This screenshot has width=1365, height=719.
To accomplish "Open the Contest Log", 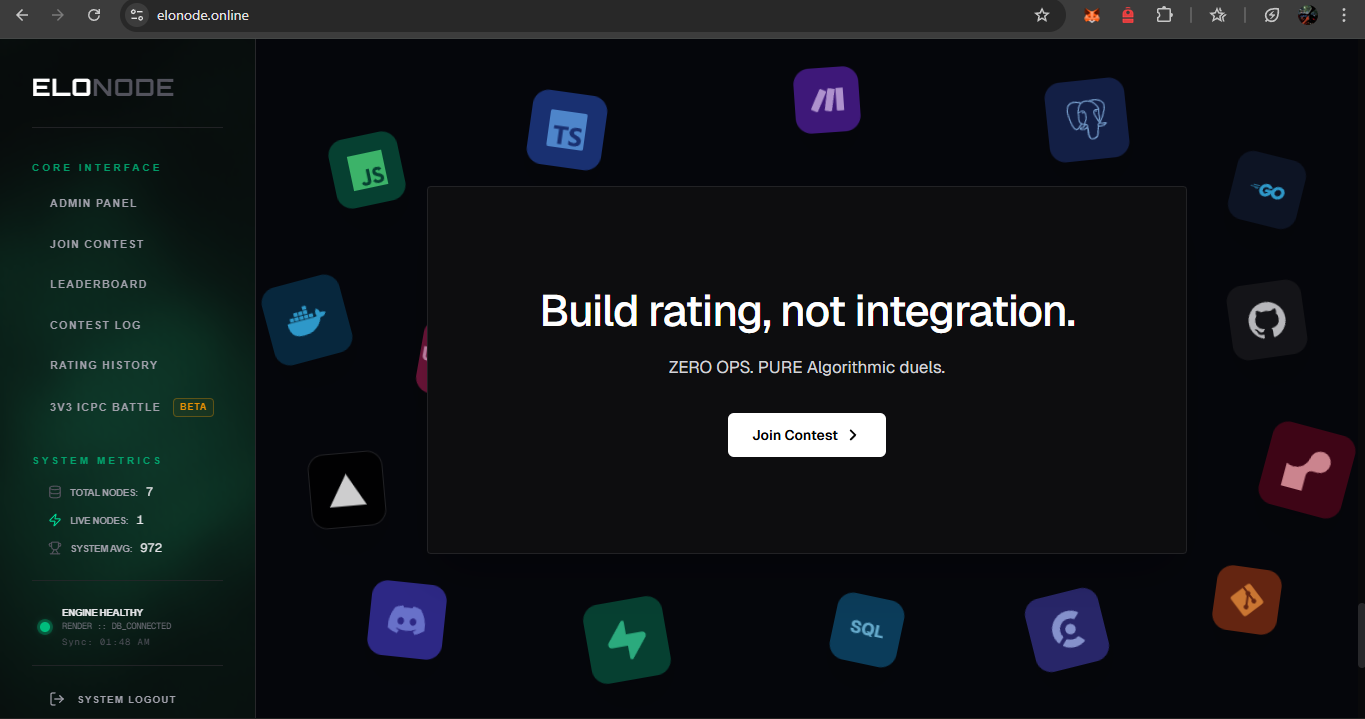I will click(95, 325).
